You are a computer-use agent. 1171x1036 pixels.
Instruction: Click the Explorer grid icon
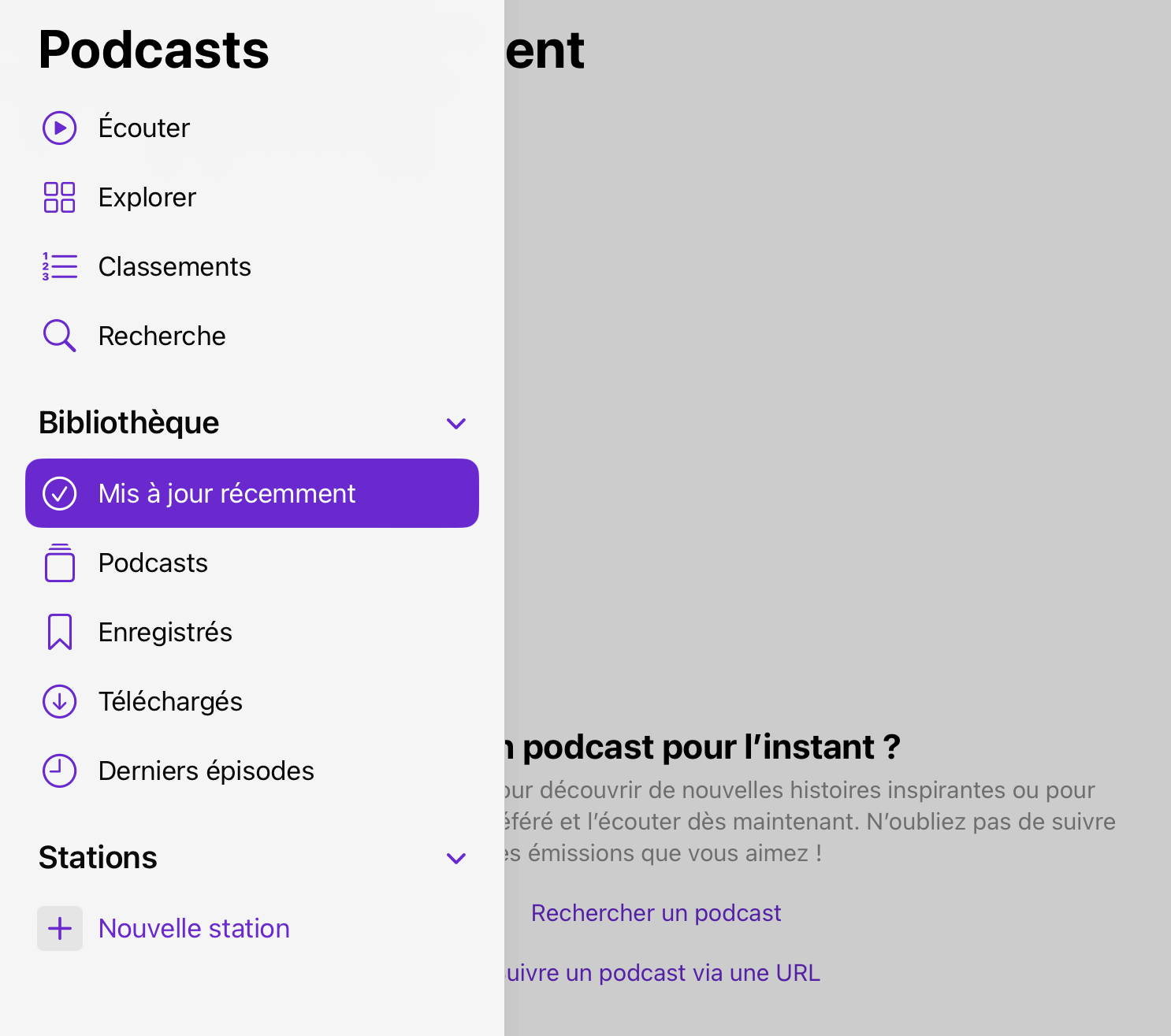click(60, 197)
